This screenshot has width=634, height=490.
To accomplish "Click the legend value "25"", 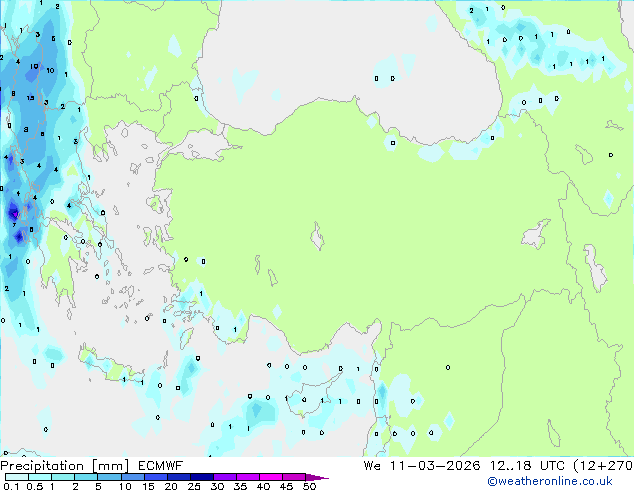I will coord(194,486).
